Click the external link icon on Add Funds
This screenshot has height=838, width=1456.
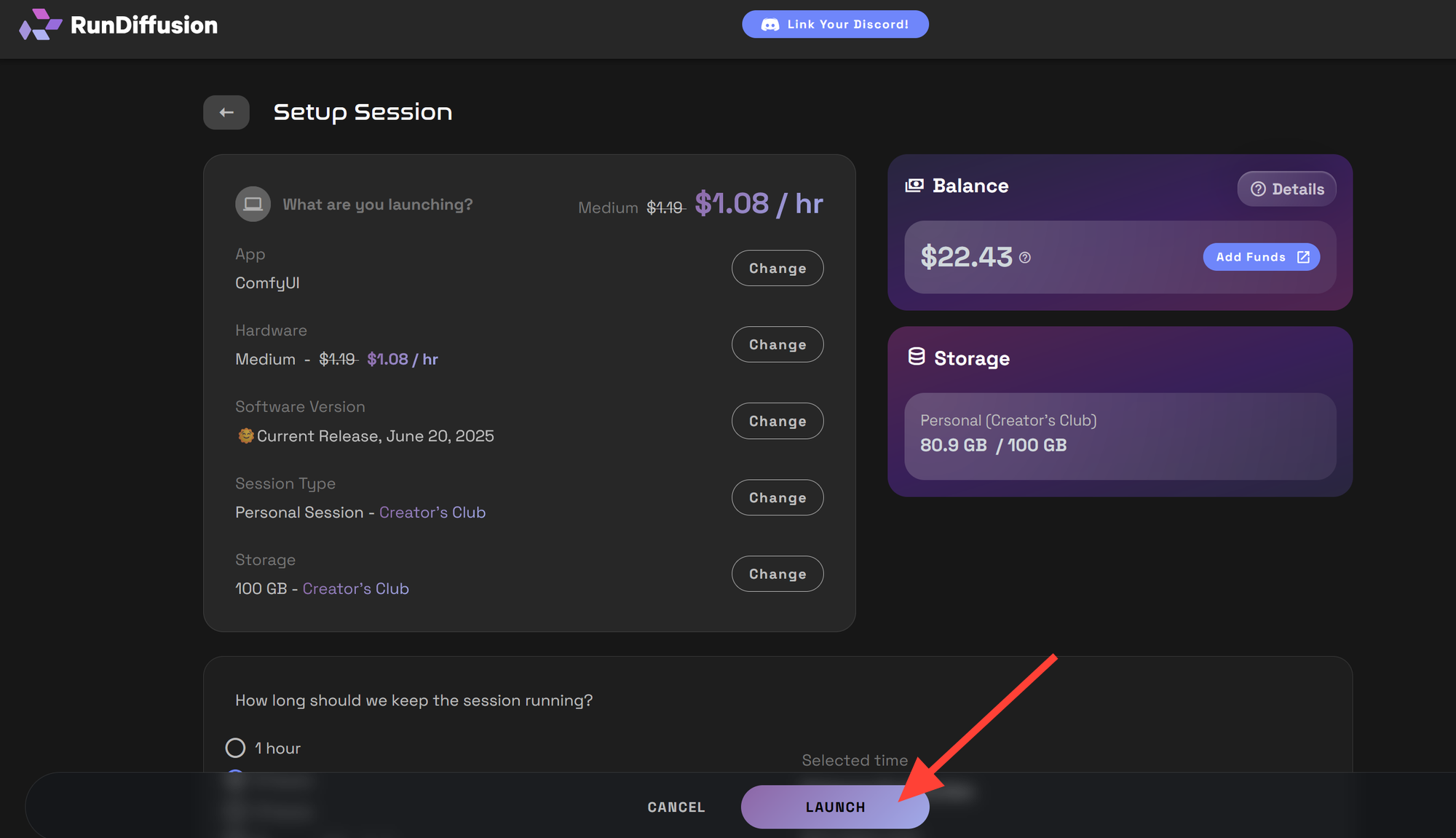coord(1303,257)
